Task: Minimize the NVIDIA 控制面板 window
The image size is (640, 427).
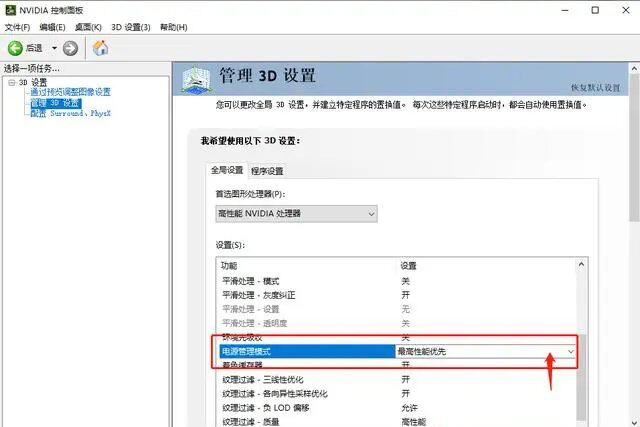Action: point(565,10)
